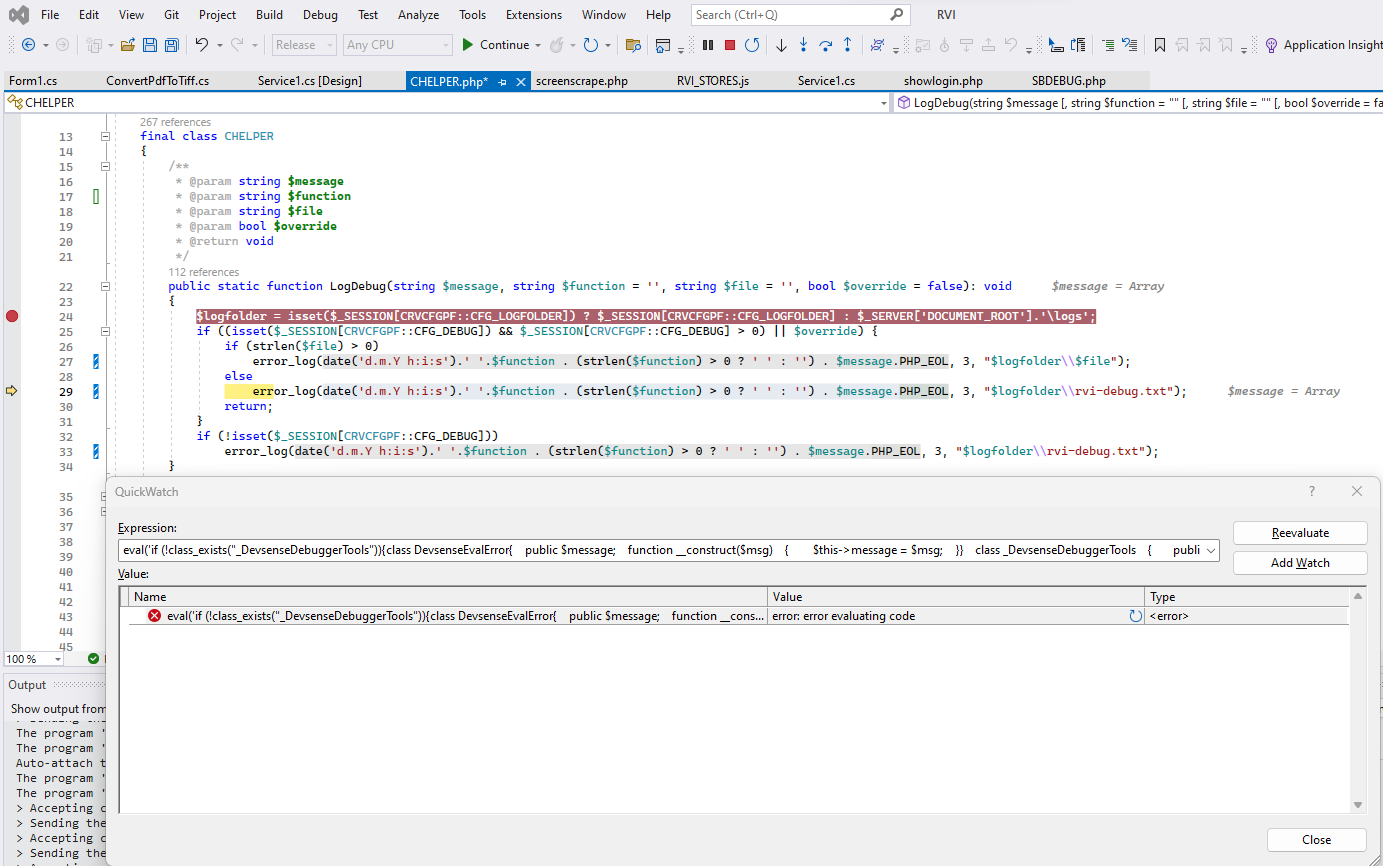Open the Expression history dropdown in QuickWatch
The height and width of the screenshot is (866, 1383).
(1212, 550)
